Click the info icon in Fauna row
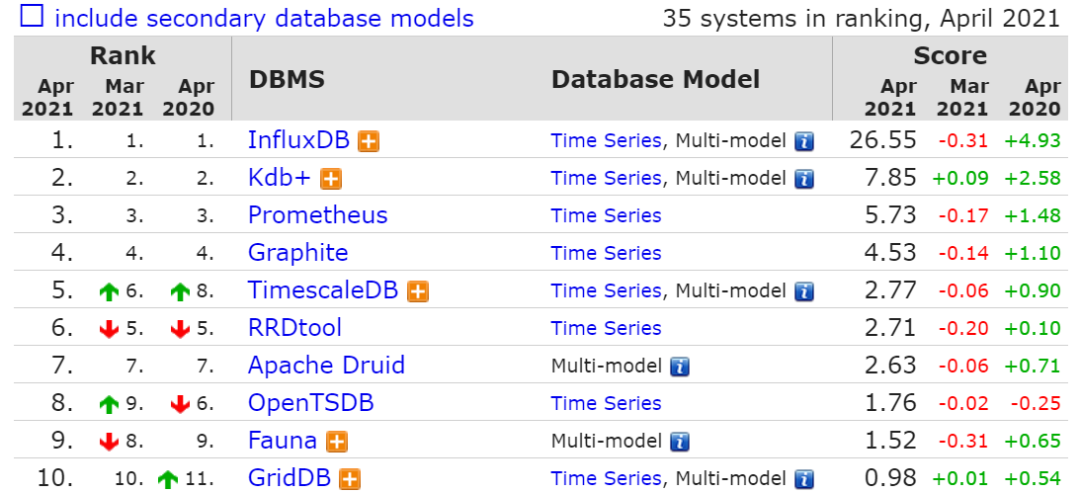The image size is (1080, 493). point(680,441)
